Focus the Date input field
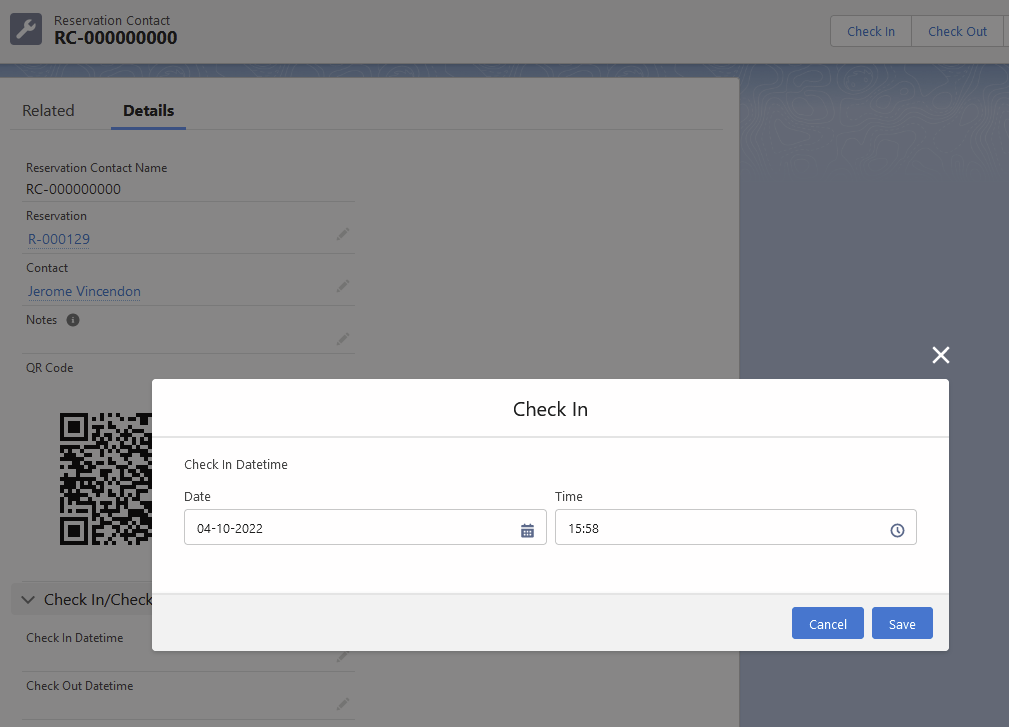This screenshot has height=727, width=1009. pos(350,528)
